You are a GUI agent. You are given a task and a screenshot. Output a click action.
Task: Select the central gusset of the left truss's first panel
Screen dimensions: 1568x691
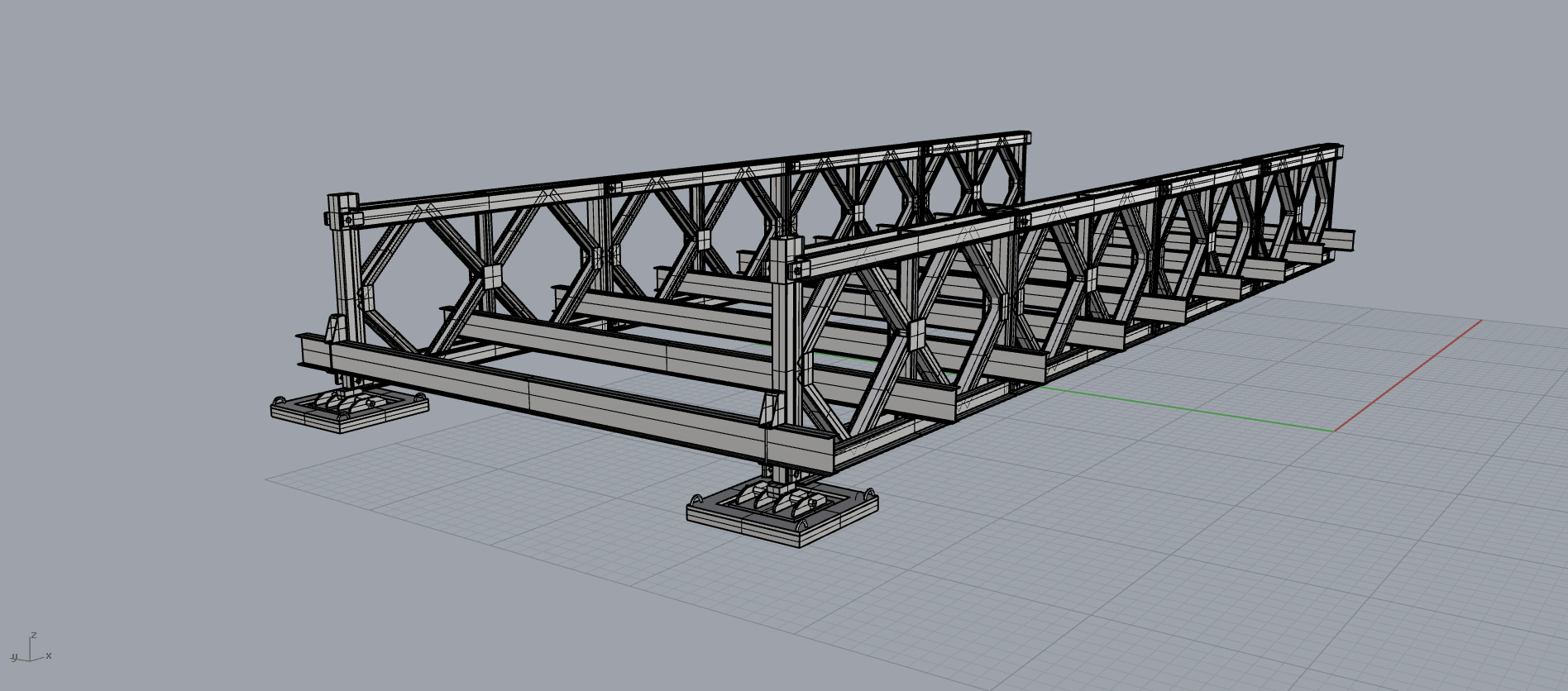point(492,276)
